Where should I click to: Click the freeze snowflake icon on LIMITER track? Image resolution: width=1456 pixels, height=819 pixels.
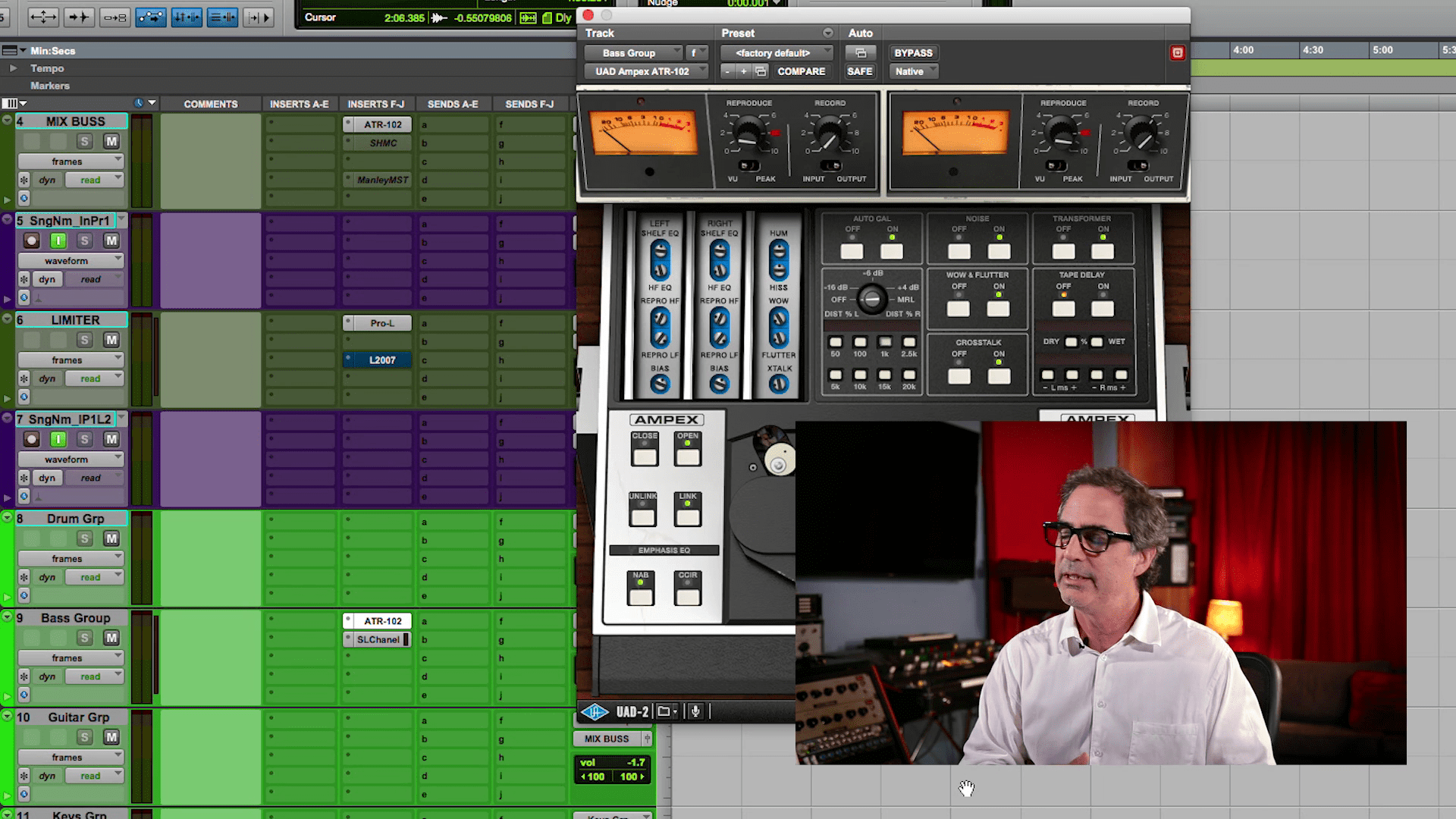click(24, 379)
